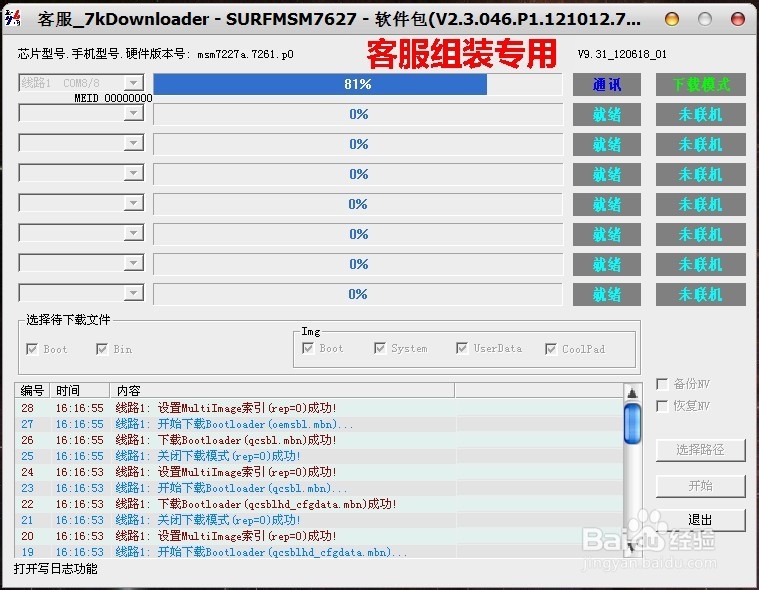This screenshot has width=759, height=590.
Task: Click the 内容 column header
Action: click(282, 390)
